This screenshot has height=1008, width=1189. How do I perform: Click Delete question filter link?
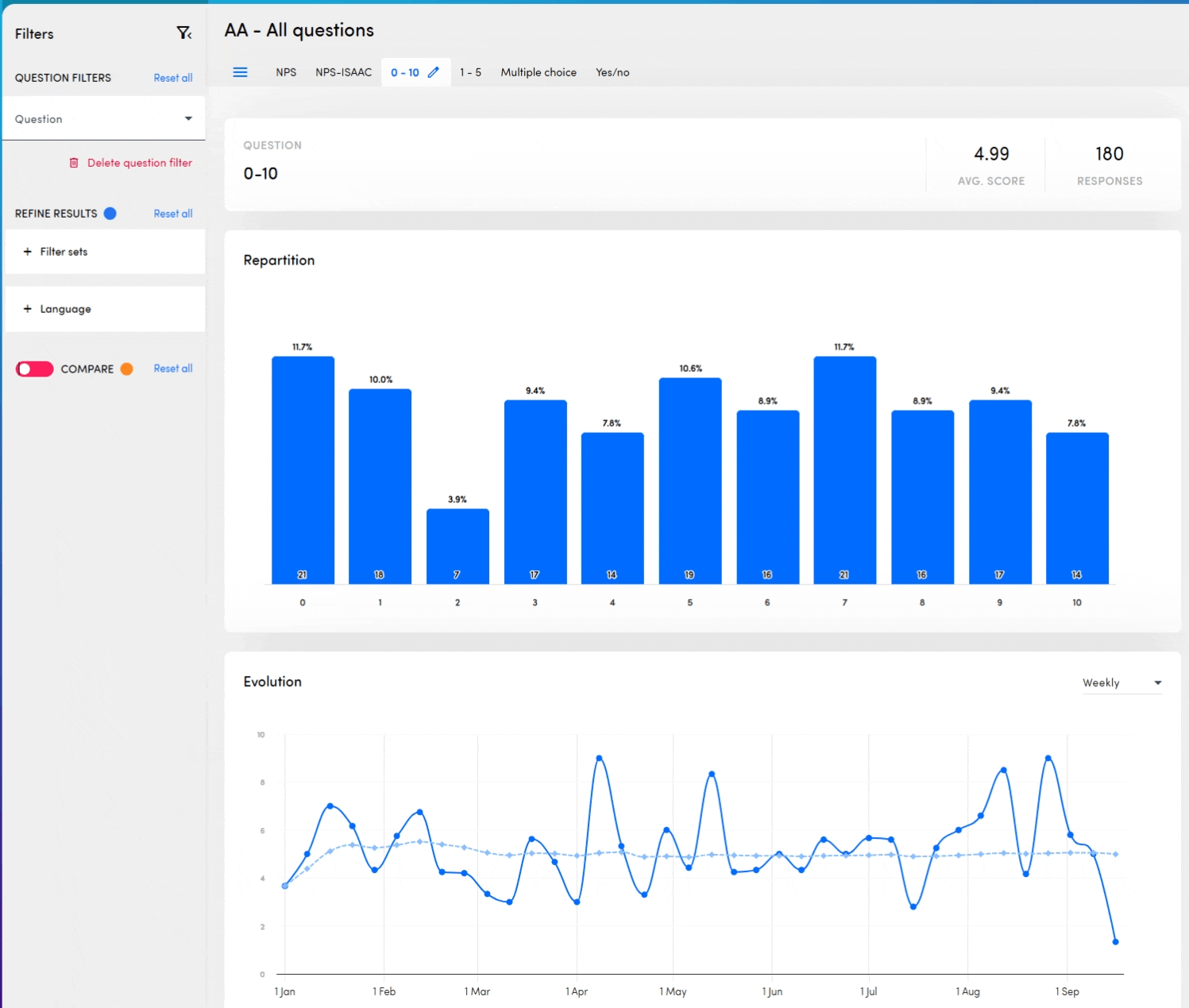140,163
